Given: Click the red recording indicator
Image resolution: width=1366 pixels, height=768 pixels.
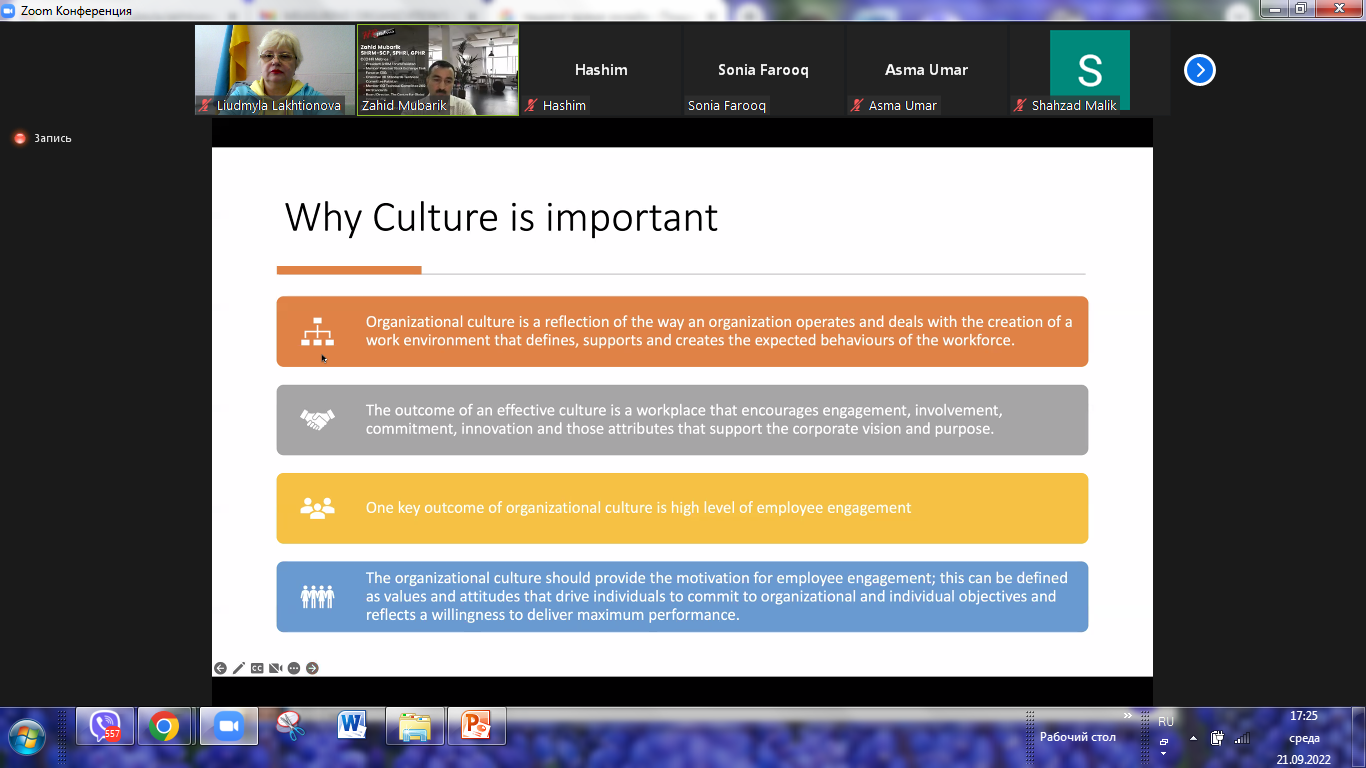Looking at the screenshot, I should point(20,138).
